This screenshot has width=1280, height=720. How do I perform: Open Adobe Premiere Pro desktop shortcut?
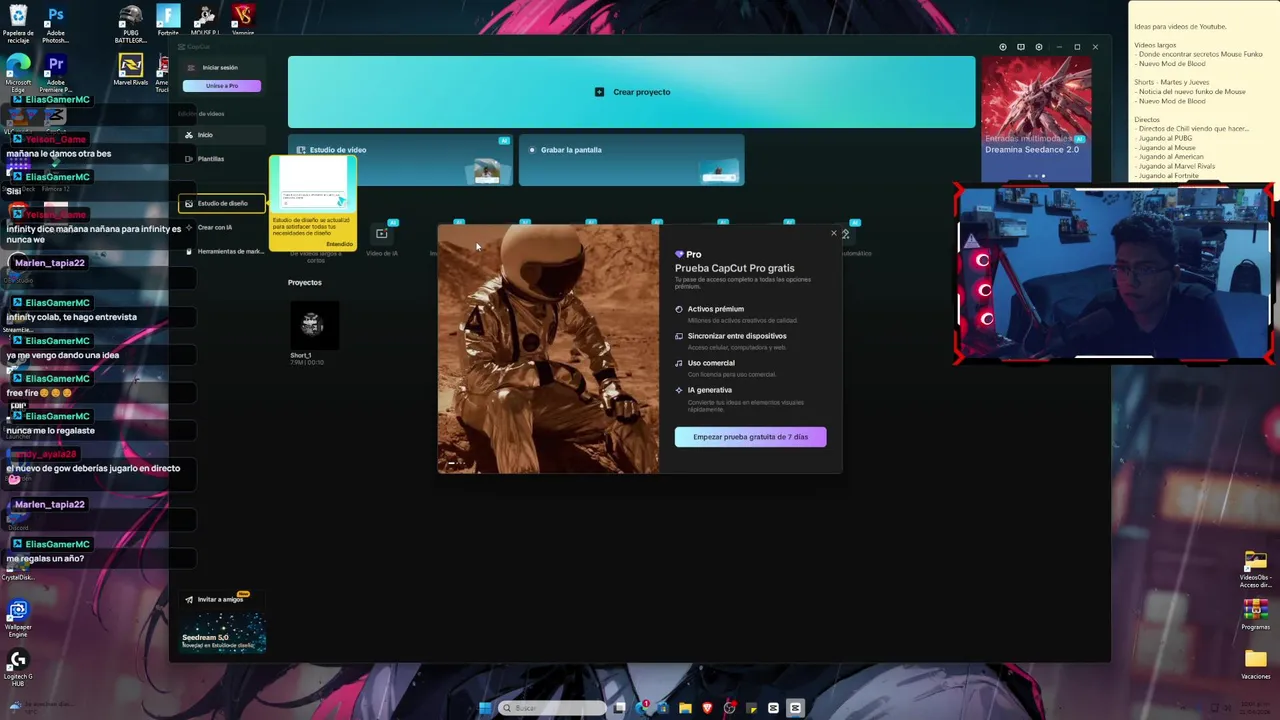coord(56,72)
